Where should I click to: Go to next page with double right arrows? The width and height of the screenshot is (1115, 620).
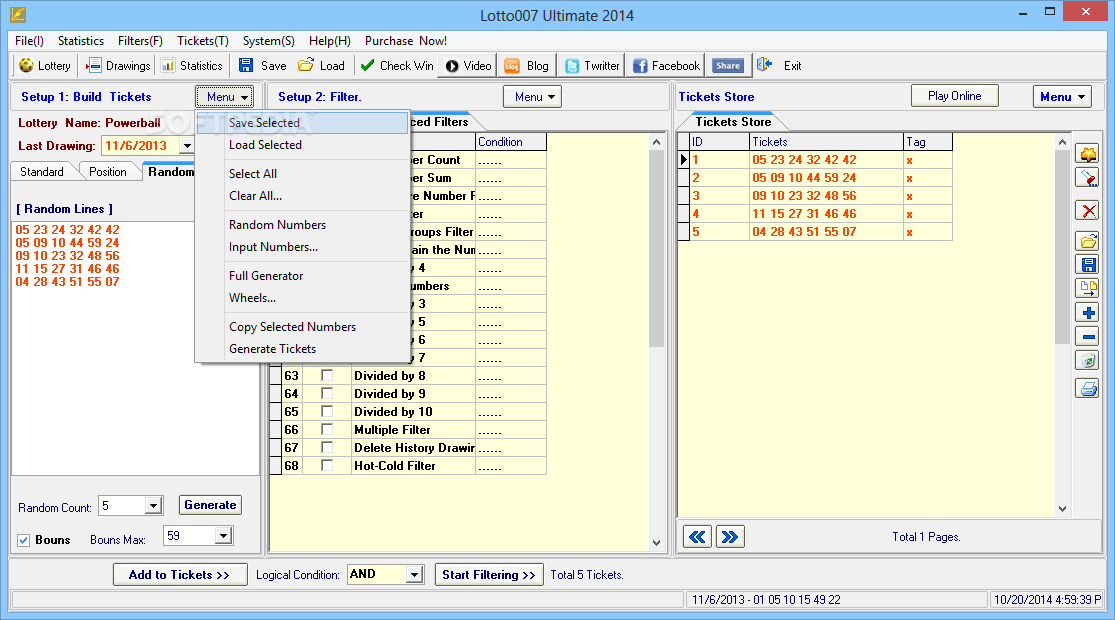click(x=730, y=537)
